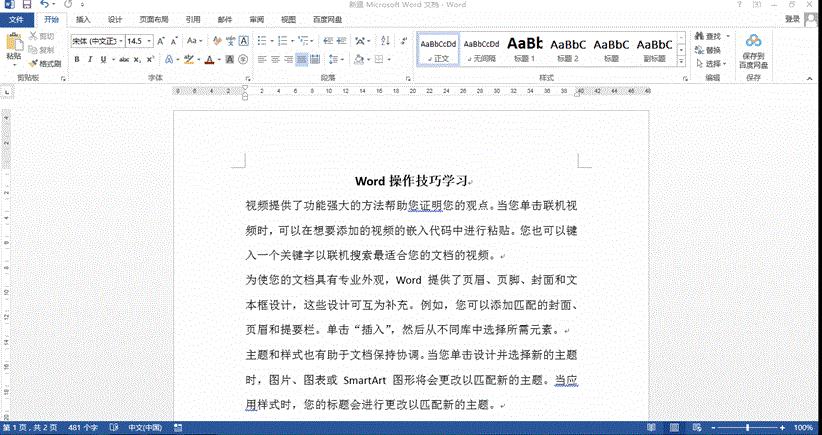
Task: Click the Undo arrow in quick access toolbar
Action: [x=45, y=5]
